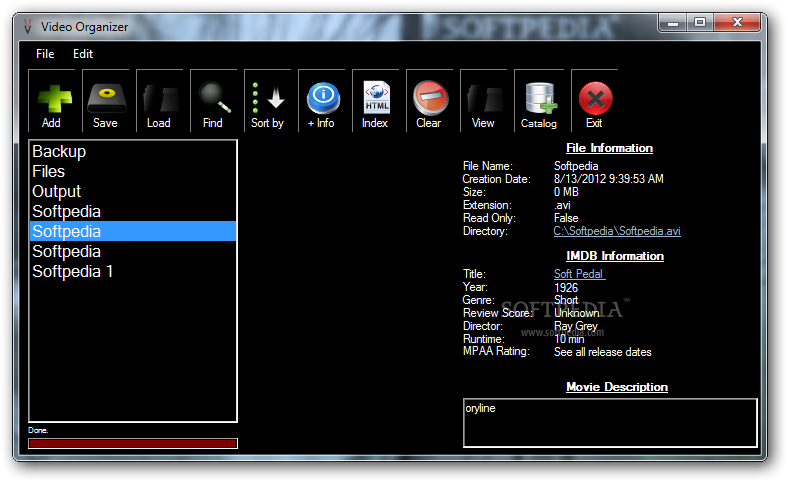Screen dimensions: 788x482
Task: Click the director value Ray Grey
Action: click(x=576, y=326)
